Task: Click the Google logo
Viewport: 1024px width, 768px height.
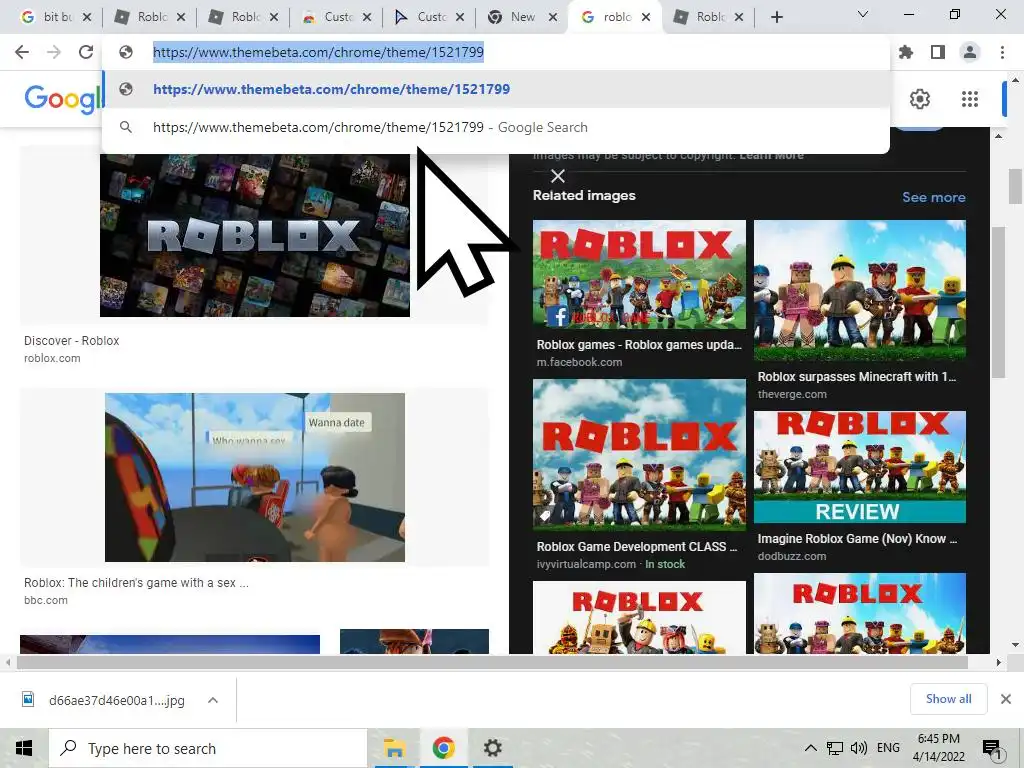Action: (x=64, y=99)
